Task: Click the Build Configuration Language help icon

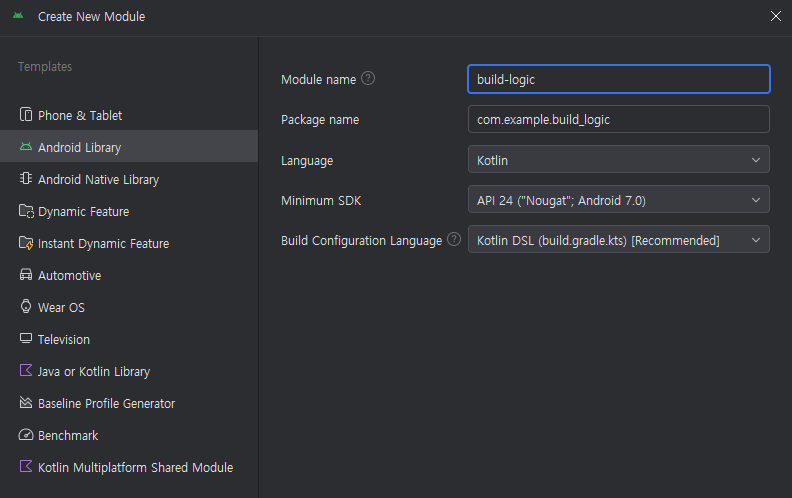Action: click(x=454, y=239)
